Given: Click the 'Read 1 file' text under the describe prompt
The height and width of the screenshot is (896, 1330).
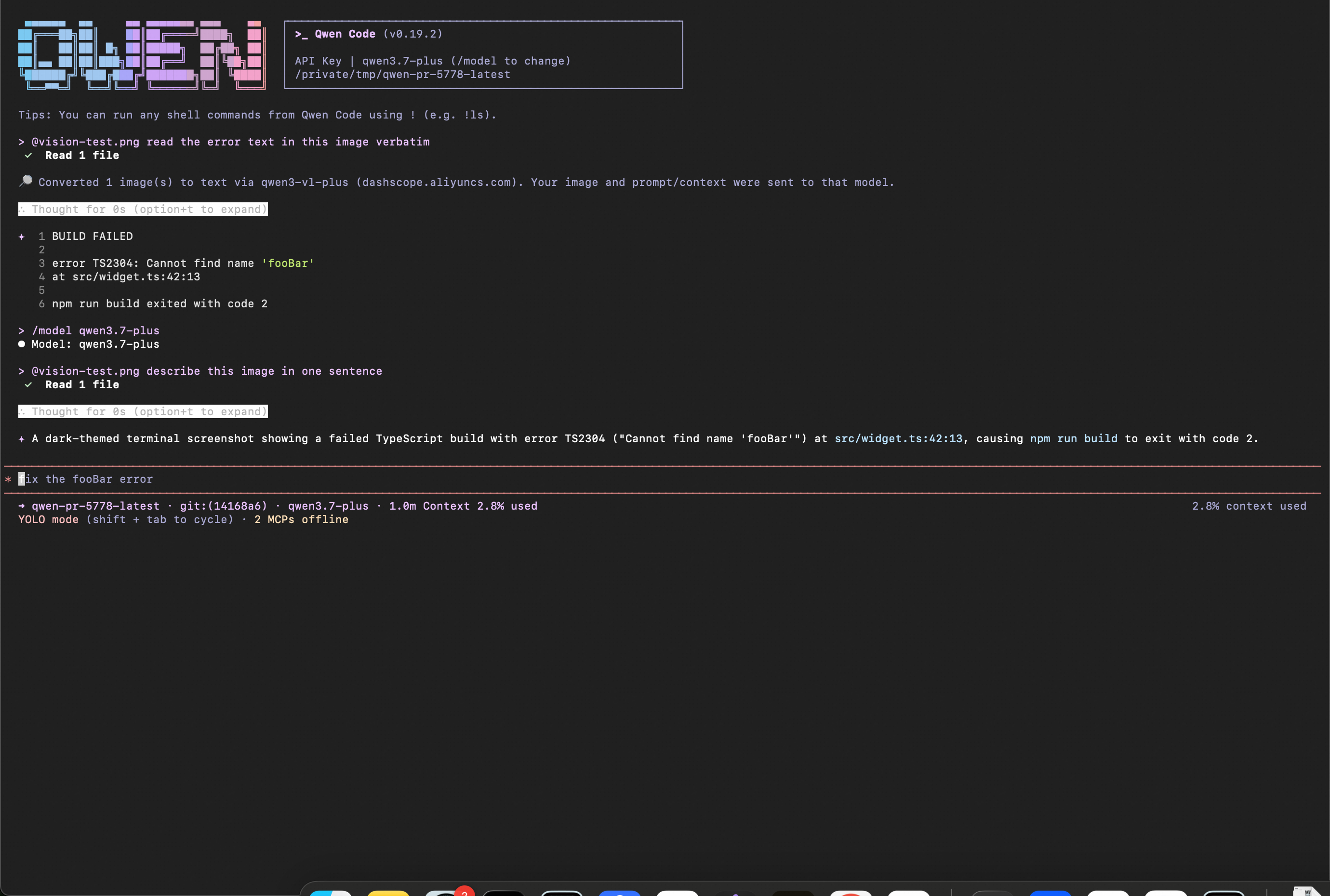Looking at the screenshot, I should tap(82, 384).
